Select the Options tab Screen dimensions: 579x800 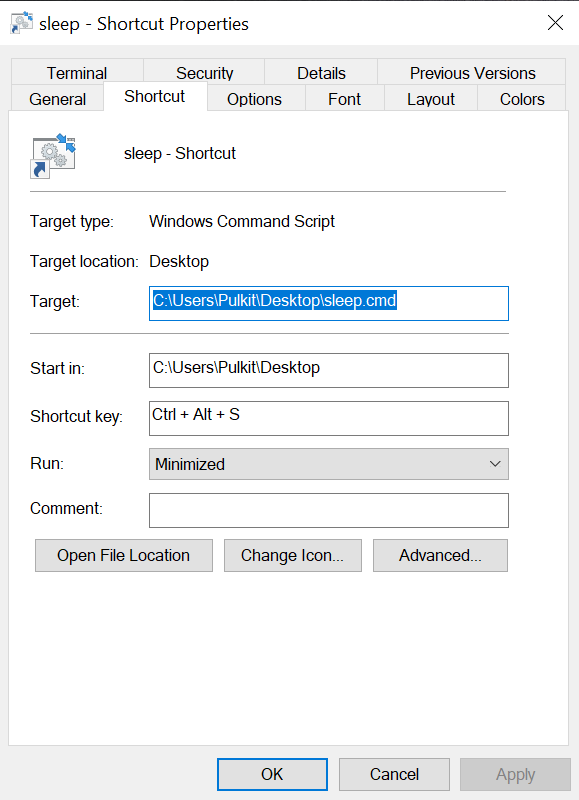[x=253, y=99]
